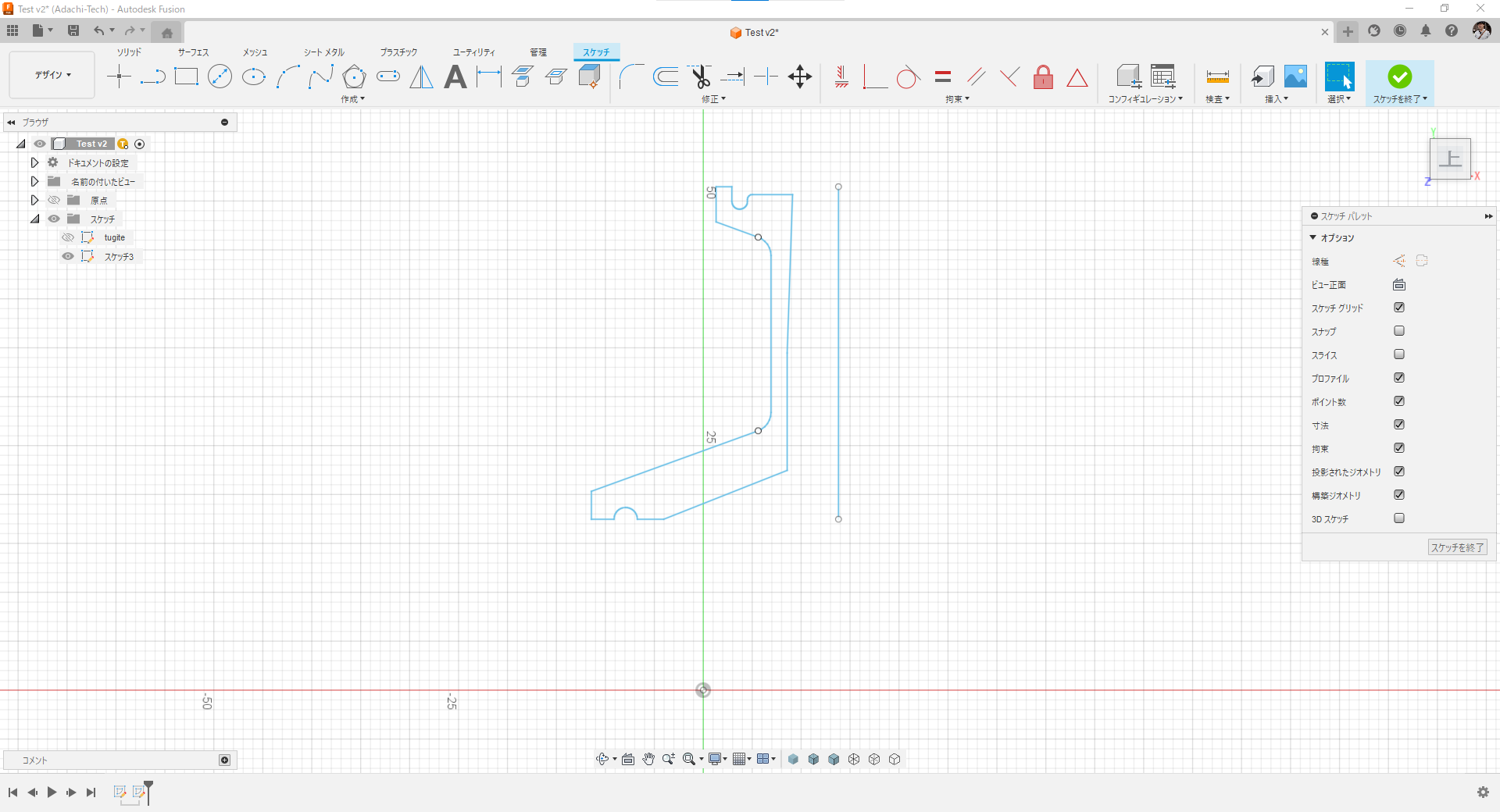Enable the 3D スケッチ checkbox
1500x812 pixels.
(1399, 518)
